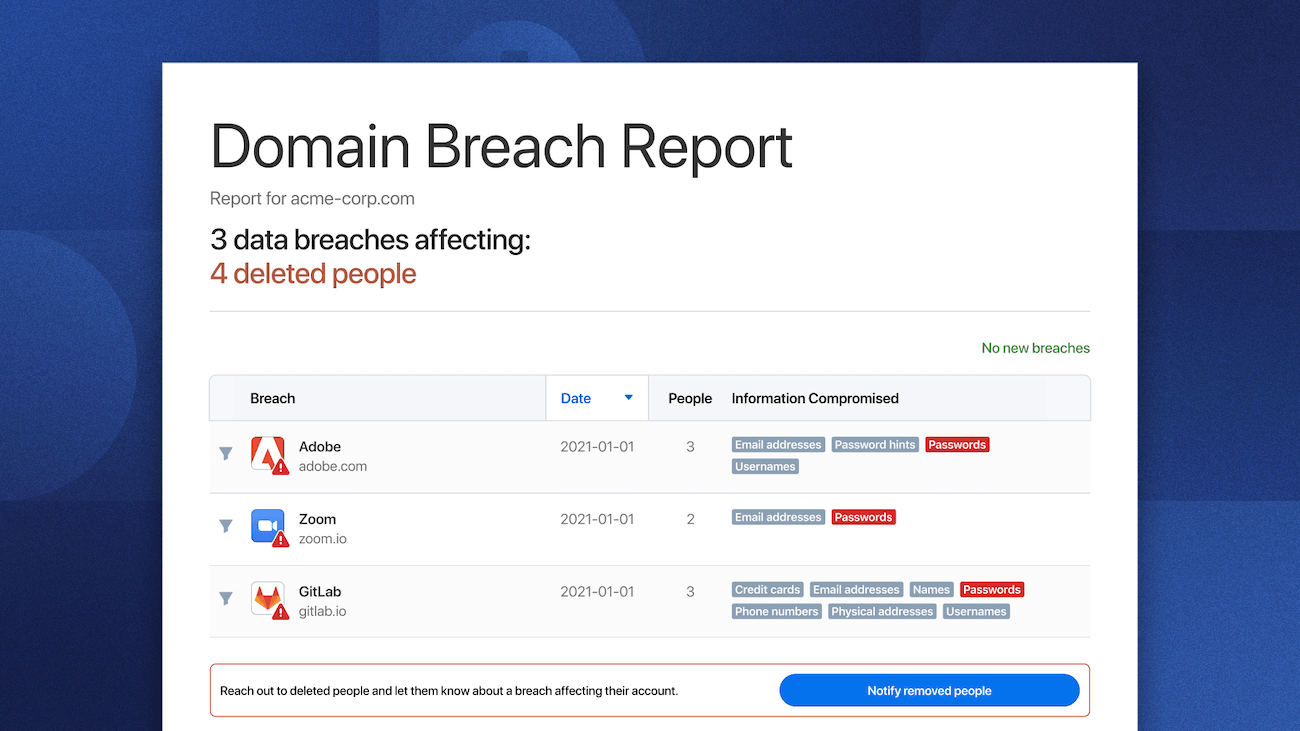1300x731 pixels.
Task: Switch to the People column
Action: click(690, 398)
